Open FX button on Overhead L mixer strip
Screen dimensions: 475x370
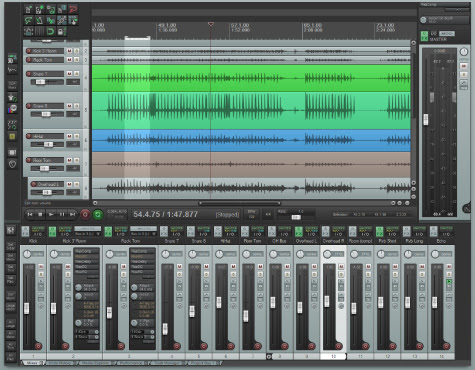(299, 231)
